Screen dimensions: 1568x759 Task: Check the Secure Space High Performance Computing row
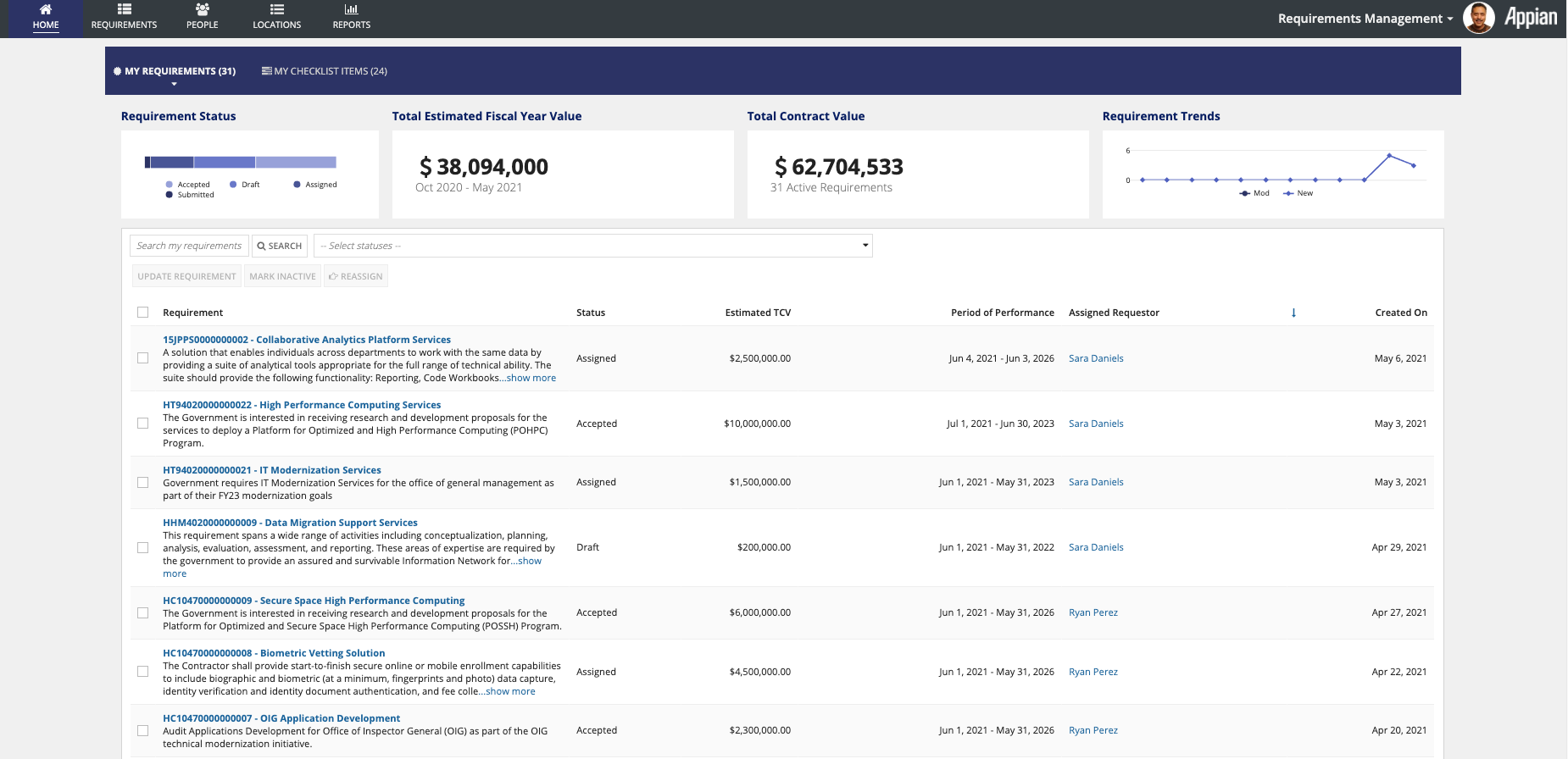click(142, 612)
